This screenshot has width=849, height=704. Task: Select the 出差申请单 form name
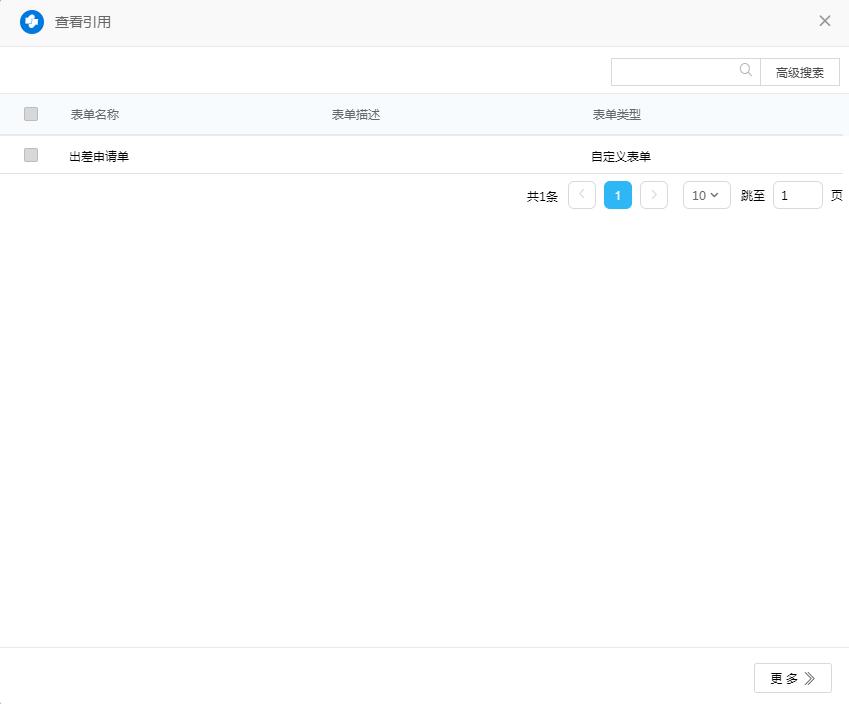pos(99,156)
